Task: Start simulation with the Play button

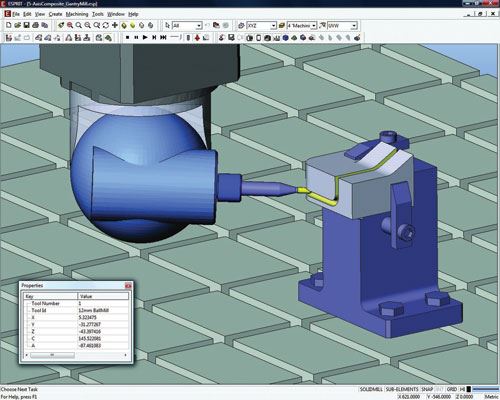Action: (145, 38)
